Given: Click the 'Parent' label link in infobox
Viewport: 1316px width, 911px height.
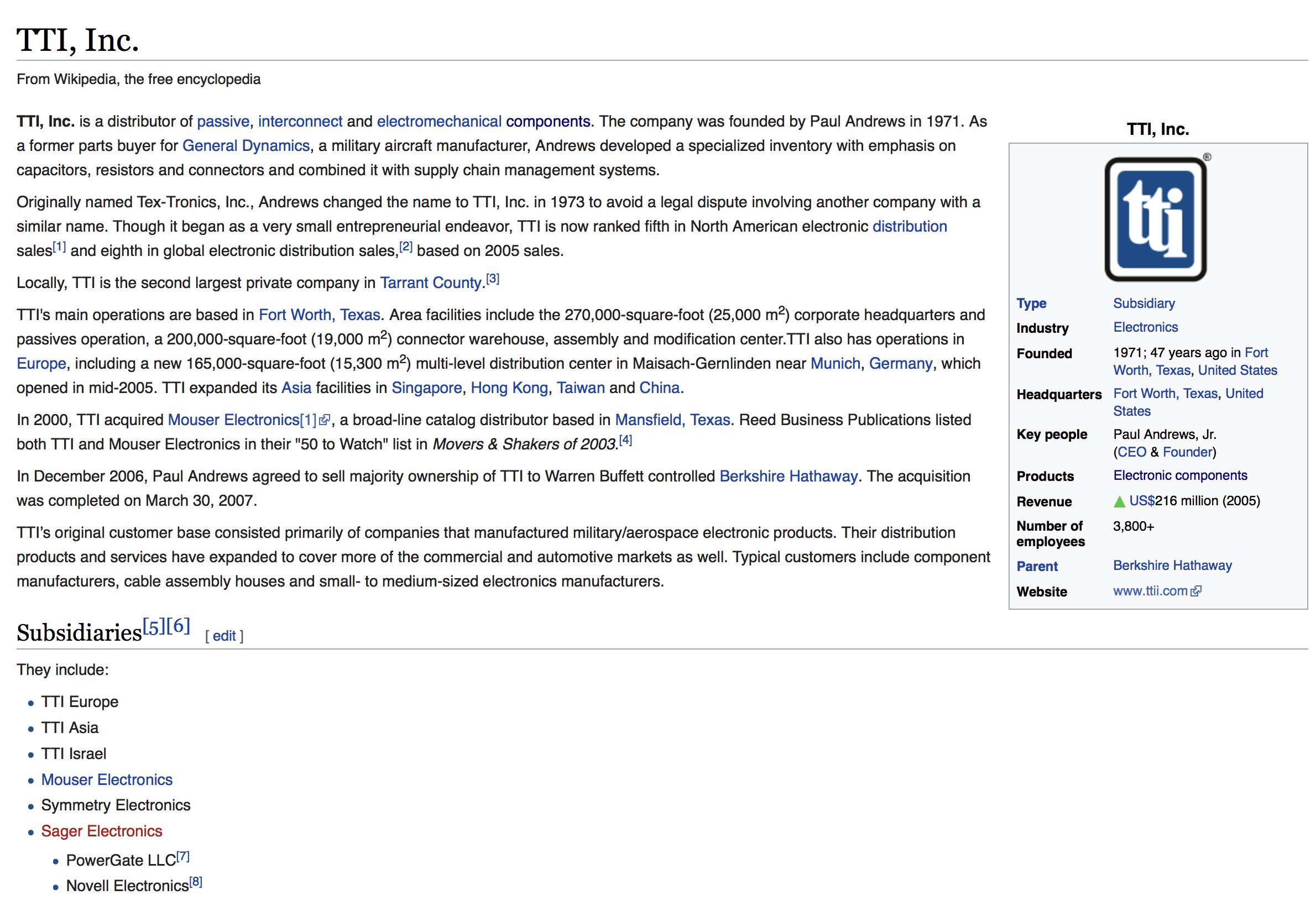Looking at the screenshot, I should tap(1037, 567).
